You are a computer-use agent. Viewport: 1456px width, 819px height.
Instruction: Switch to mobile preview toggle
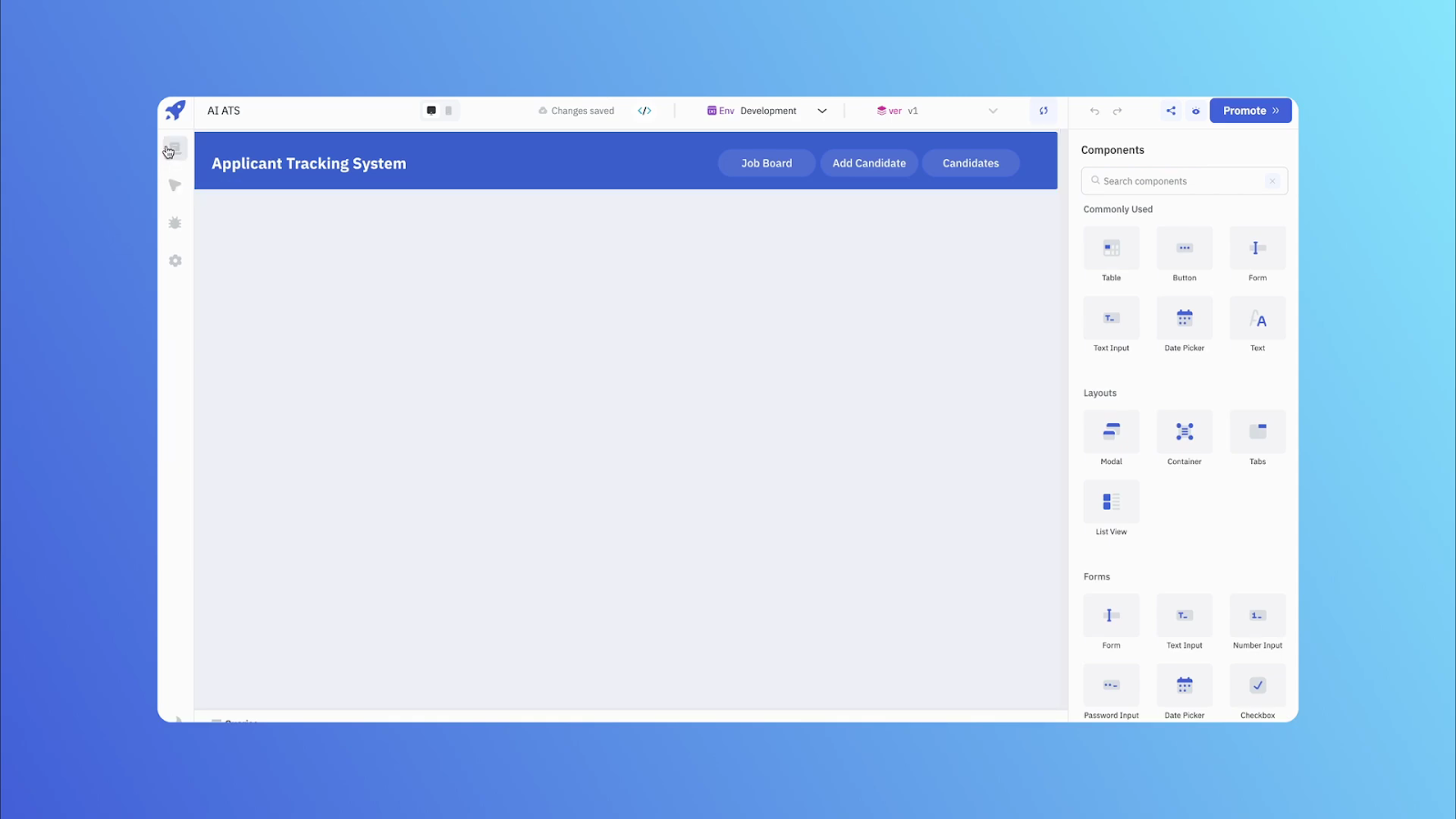point(448,110)
